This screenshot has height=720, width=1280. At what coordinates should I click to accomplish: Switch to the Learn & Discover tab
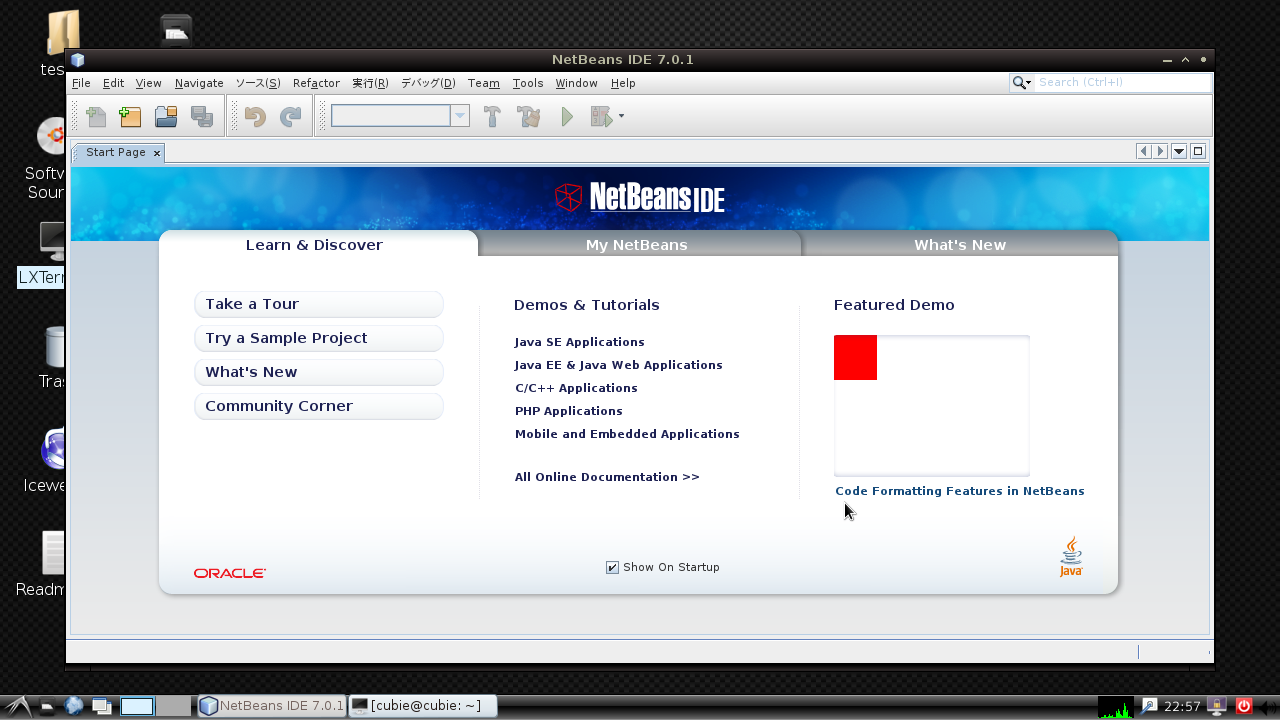click(318, 244)
